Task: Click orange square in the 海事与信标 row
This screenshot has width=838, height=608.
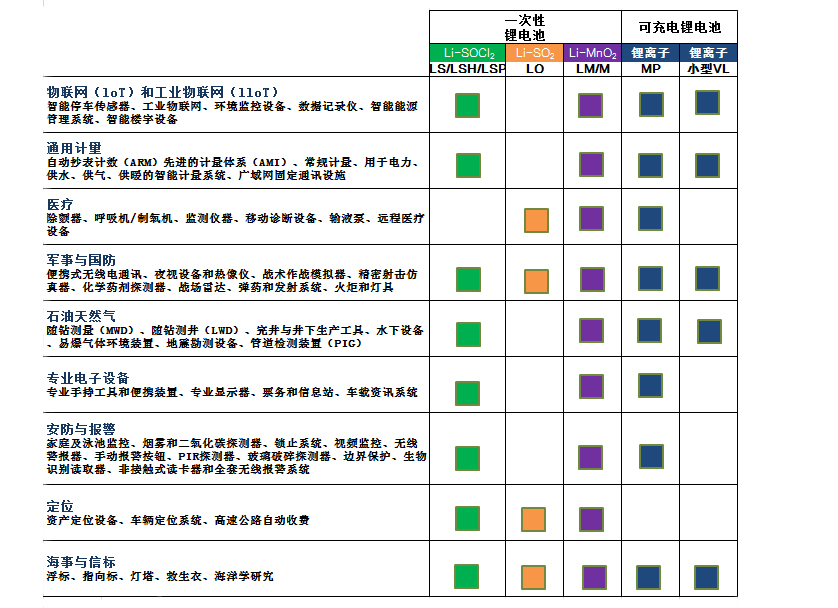Action: [533, 578]
